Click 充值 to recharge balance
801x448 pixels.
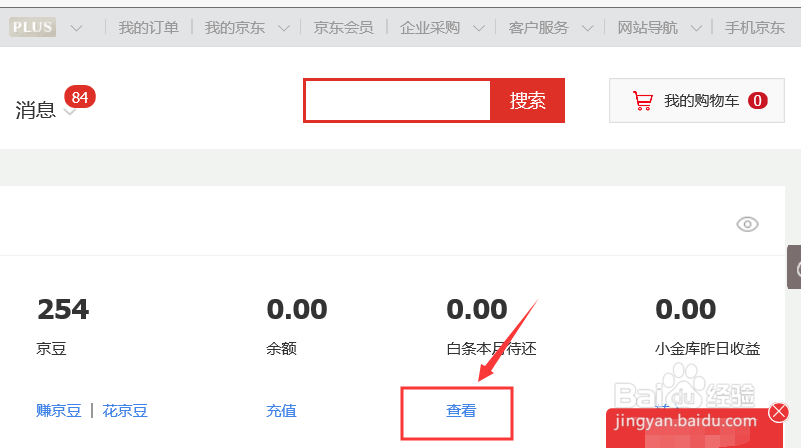(x=281, y=411)
